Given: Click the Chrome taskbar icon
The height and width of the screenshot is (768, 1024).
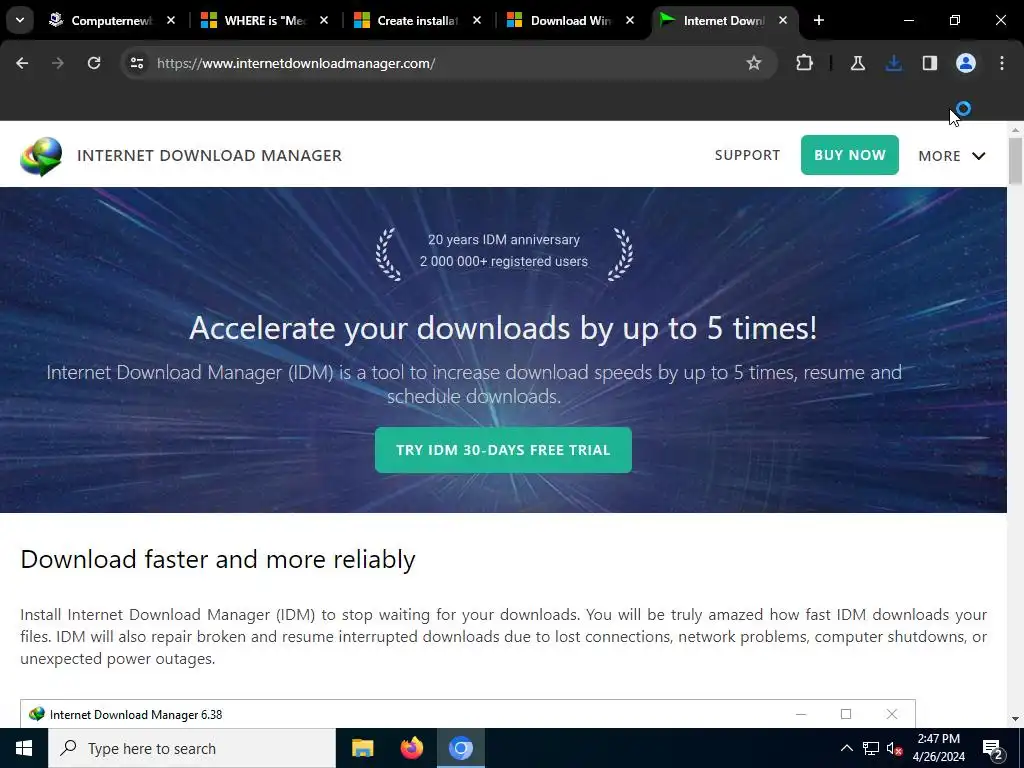Looking at the screenshot, I should pos(460,748).
